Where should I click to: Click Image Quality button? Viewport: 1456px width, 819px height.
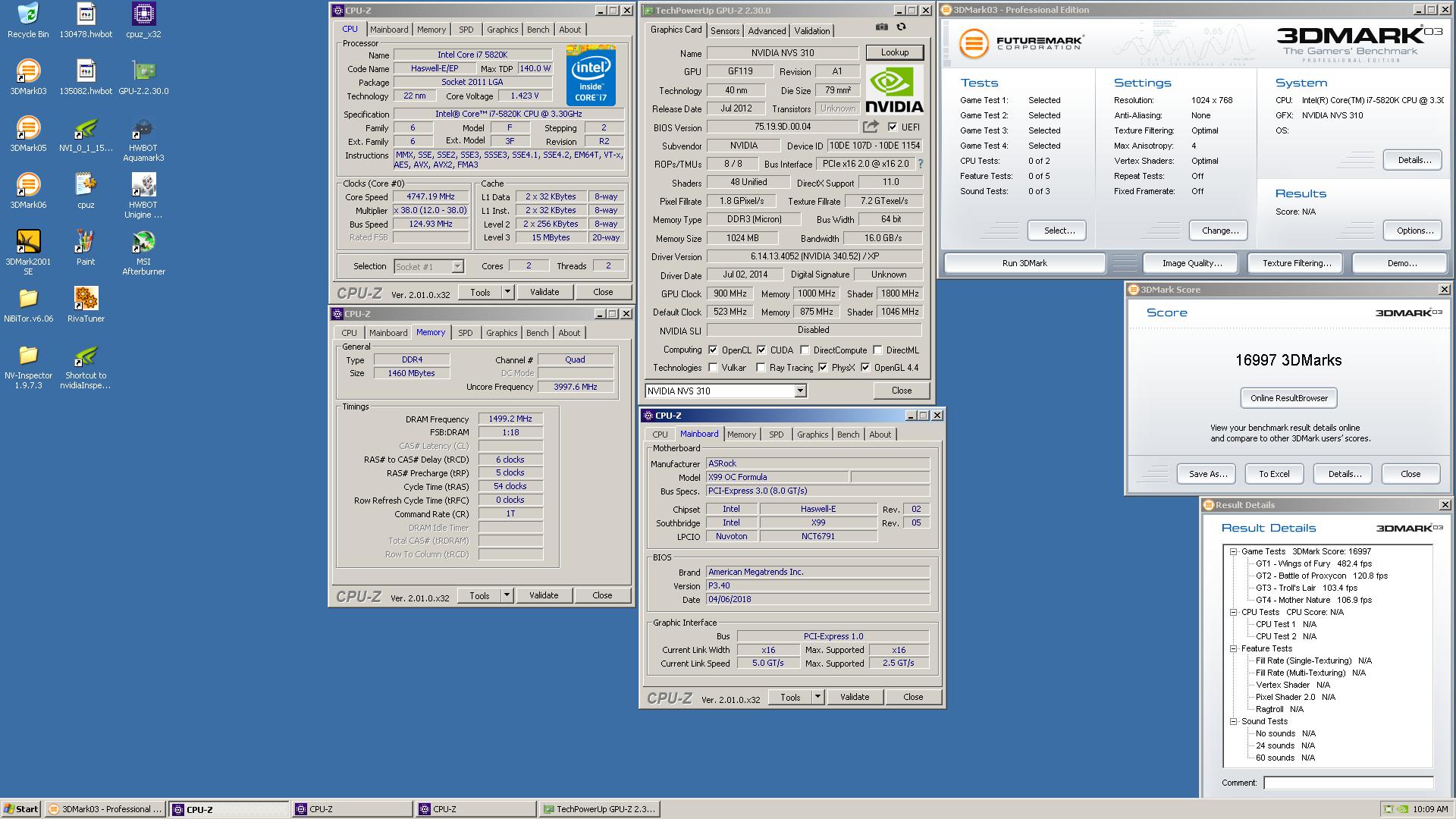click(x=1192, y=263)
